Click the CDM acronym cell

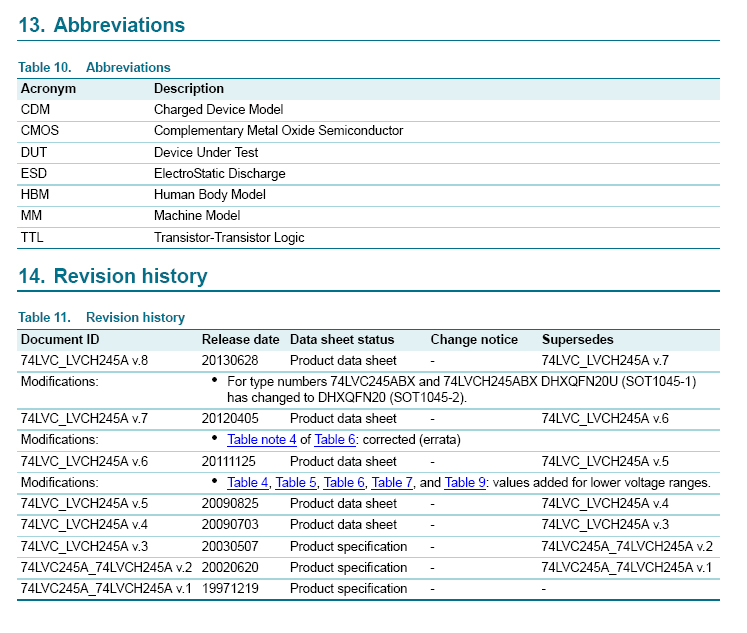pos(35,109)
